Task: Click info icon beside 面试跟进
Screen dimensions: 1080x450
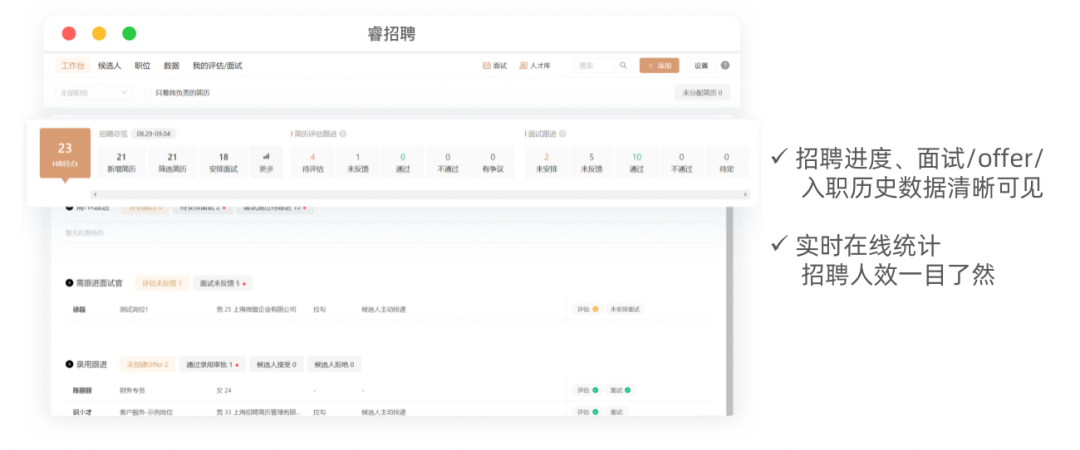Action: pyautogui.click(x=563, y=133)
